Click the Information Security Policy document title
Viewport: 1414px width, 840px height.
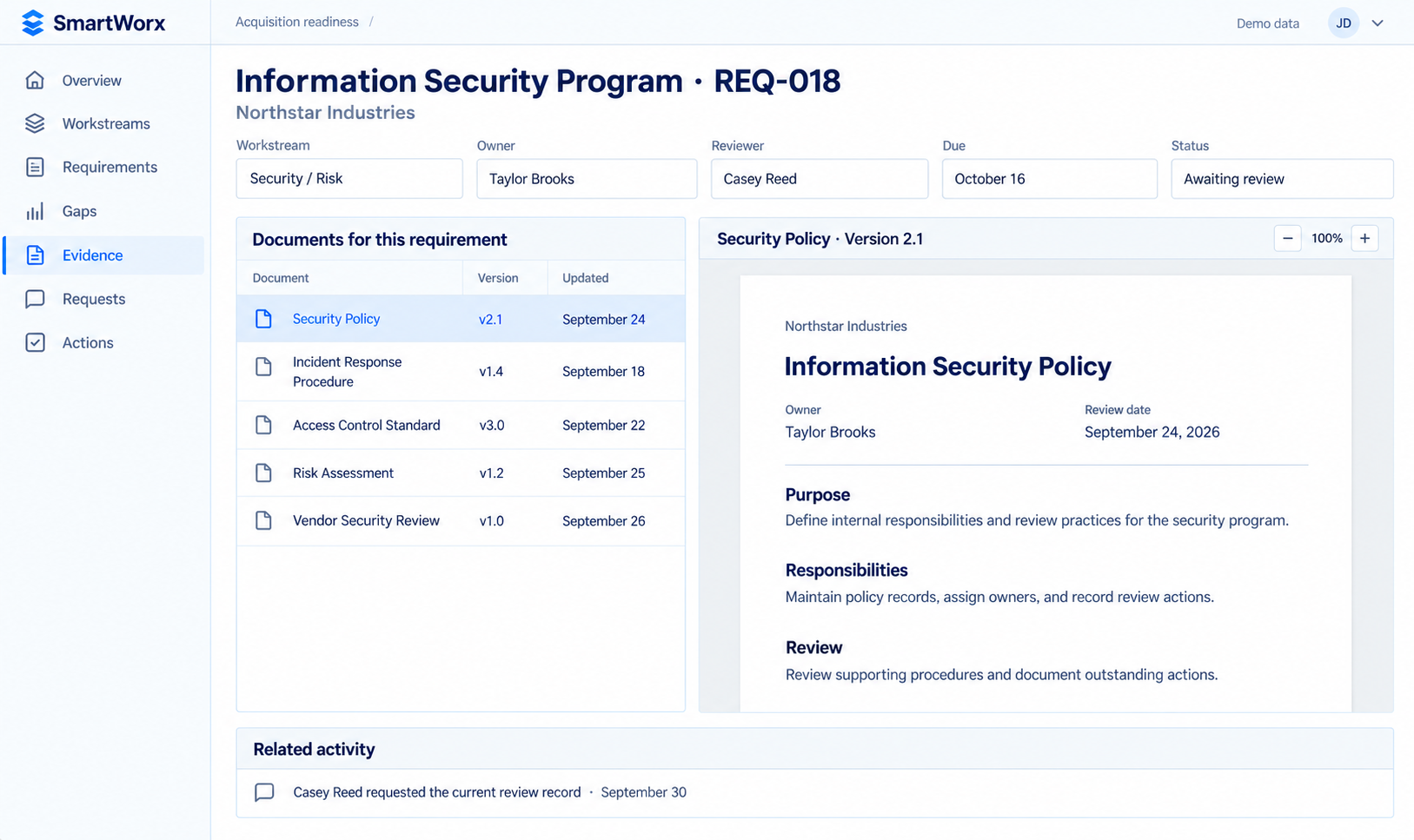(x=947, y=367)
